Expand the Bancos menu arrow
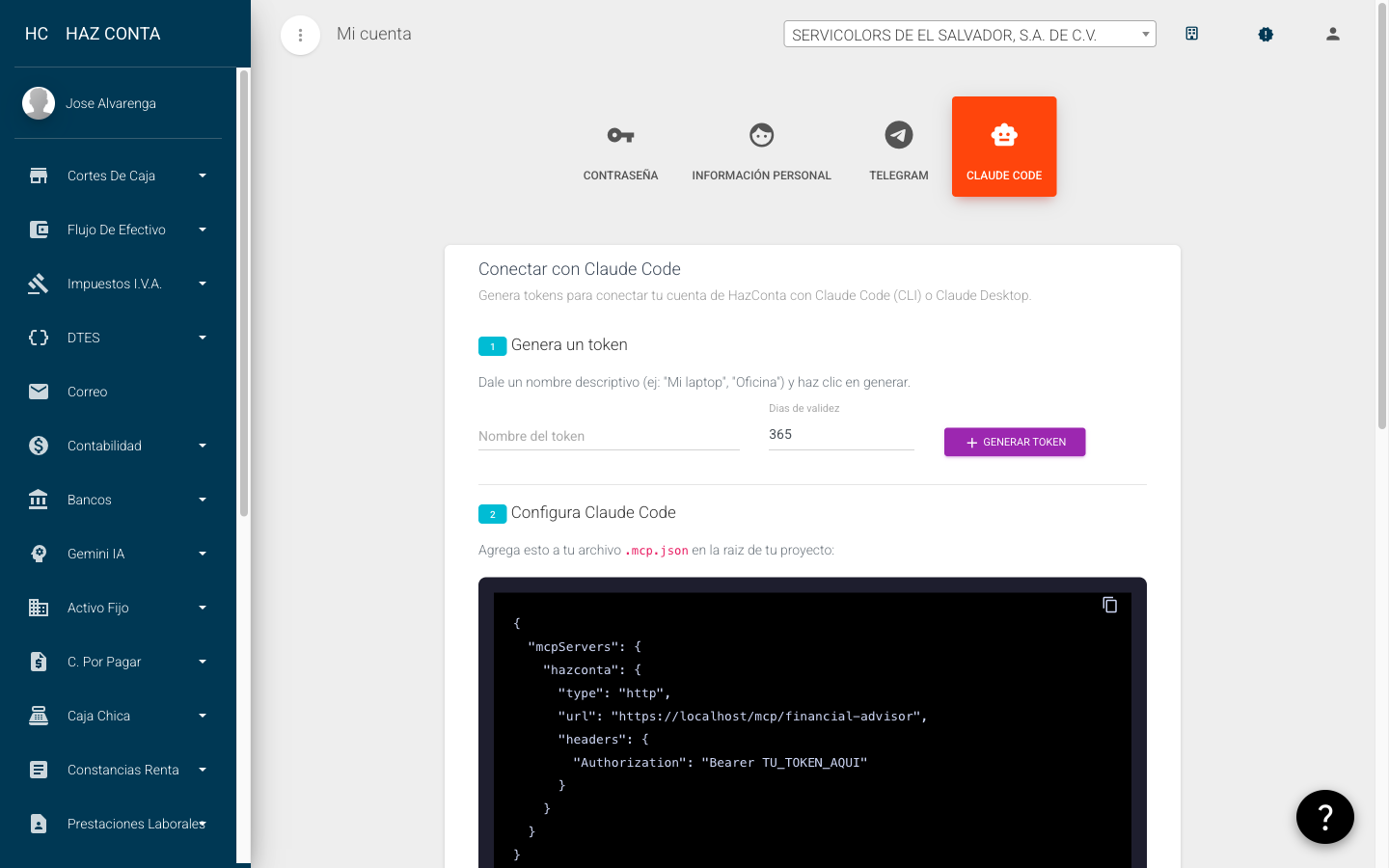 pyautogui.click(x=203, y=500)
